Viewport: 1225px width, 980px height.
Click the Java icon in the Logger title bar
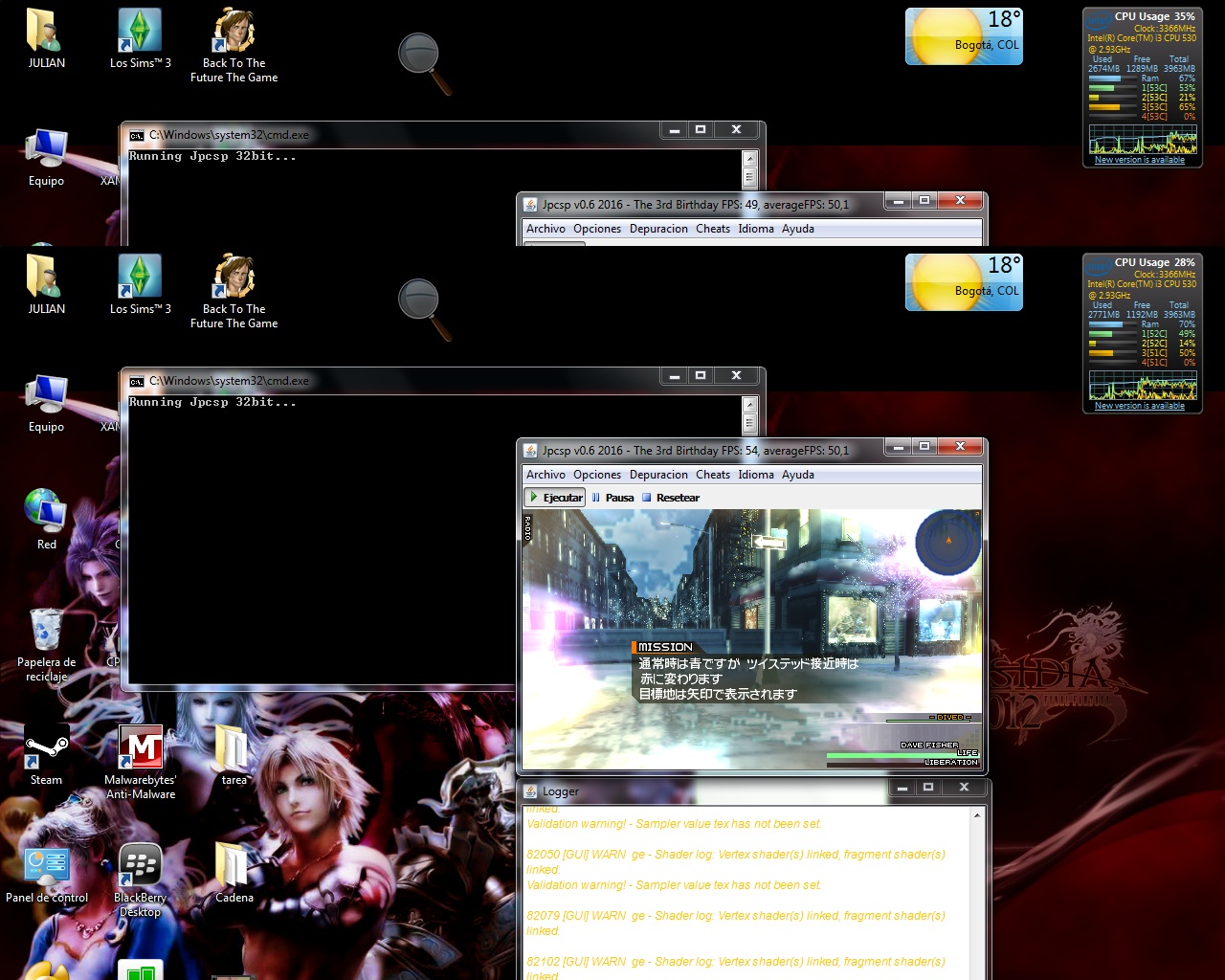[x=530, y=791]
